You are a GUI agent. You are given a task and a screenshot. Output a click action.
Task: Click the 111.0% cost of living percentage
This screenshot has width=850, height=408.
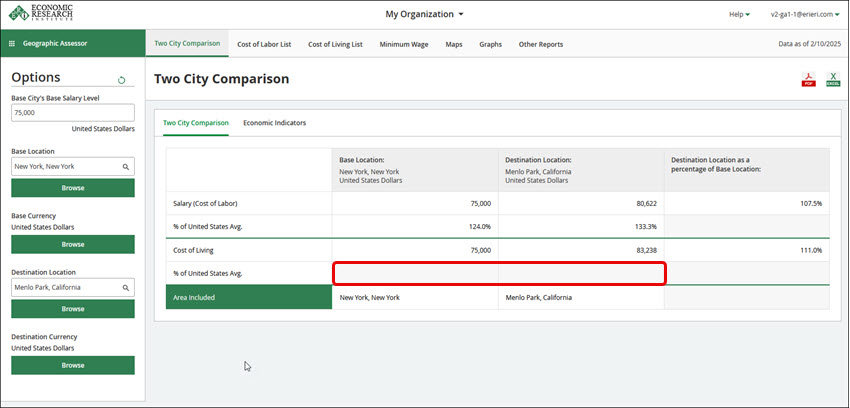tap(811, 251)
